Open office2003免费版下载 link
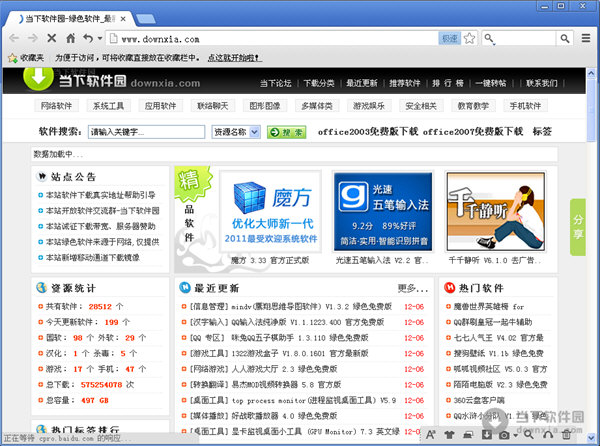This screenshot has height=446, width=600. coord(367,132)
